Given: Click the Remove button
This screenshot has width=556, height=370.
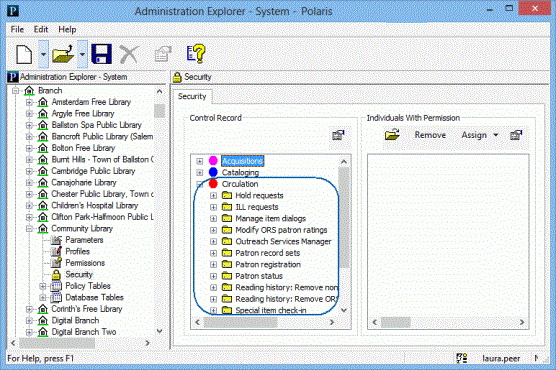Looking at the screenshot, I should (430, 135).
